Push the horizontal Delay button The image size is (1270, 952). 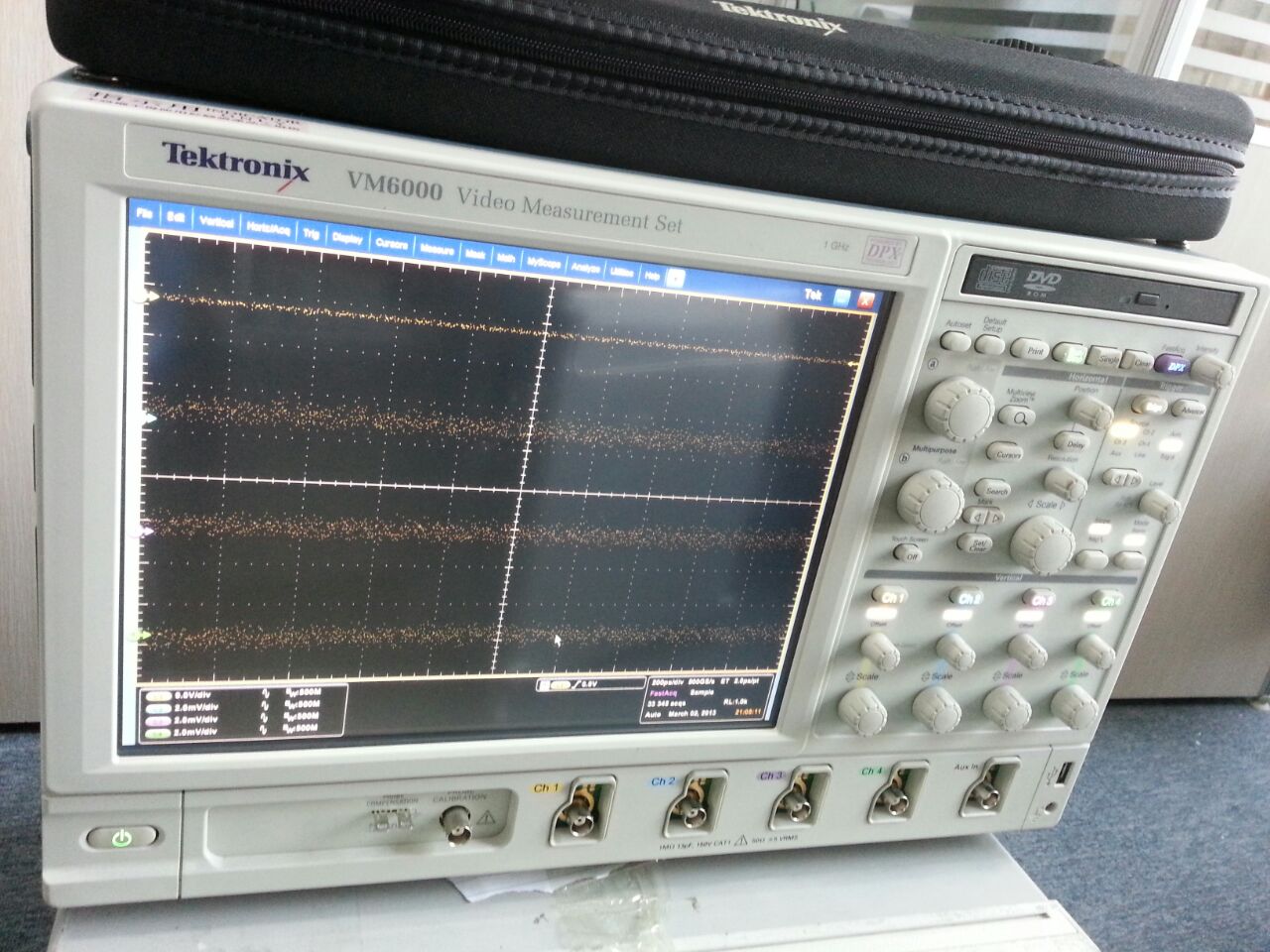[x=1072, y=442]
